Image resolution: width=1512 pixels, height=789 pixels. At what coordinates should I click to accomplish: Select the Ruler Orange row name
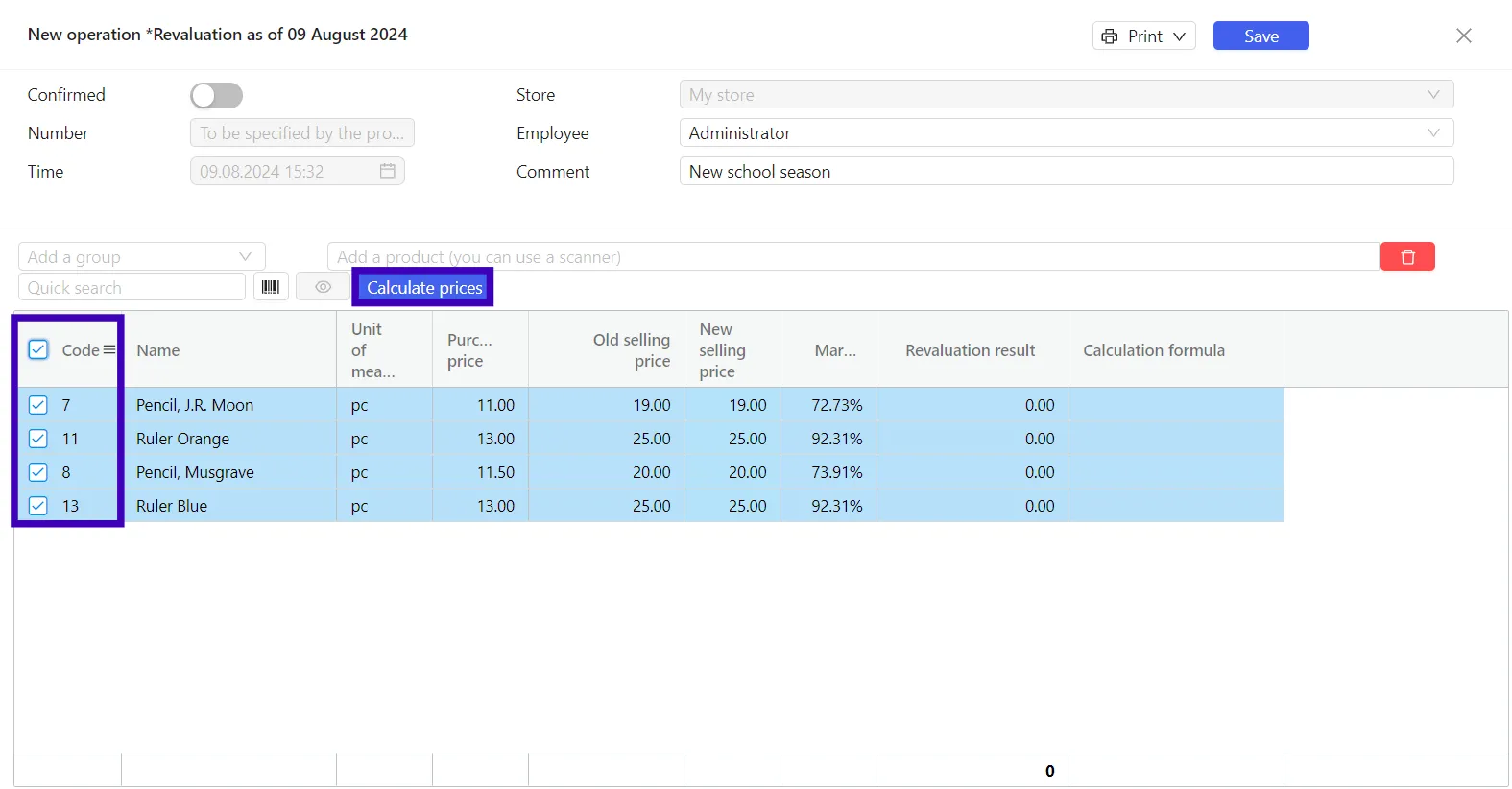click(182, 439)
